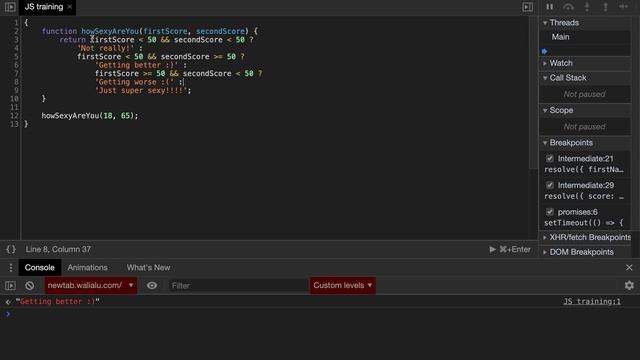Expand the Watch section
Screen dimensions: 640x360
[585, 63]
